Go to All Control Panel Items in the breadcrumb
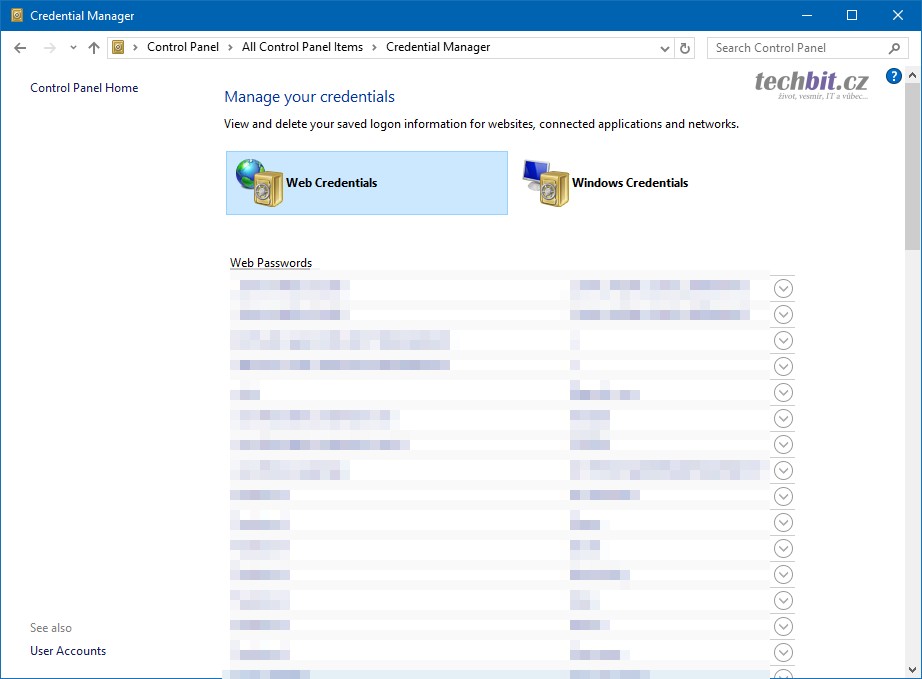Viewport: 922px width, 679px height. [x=302, y=48]
